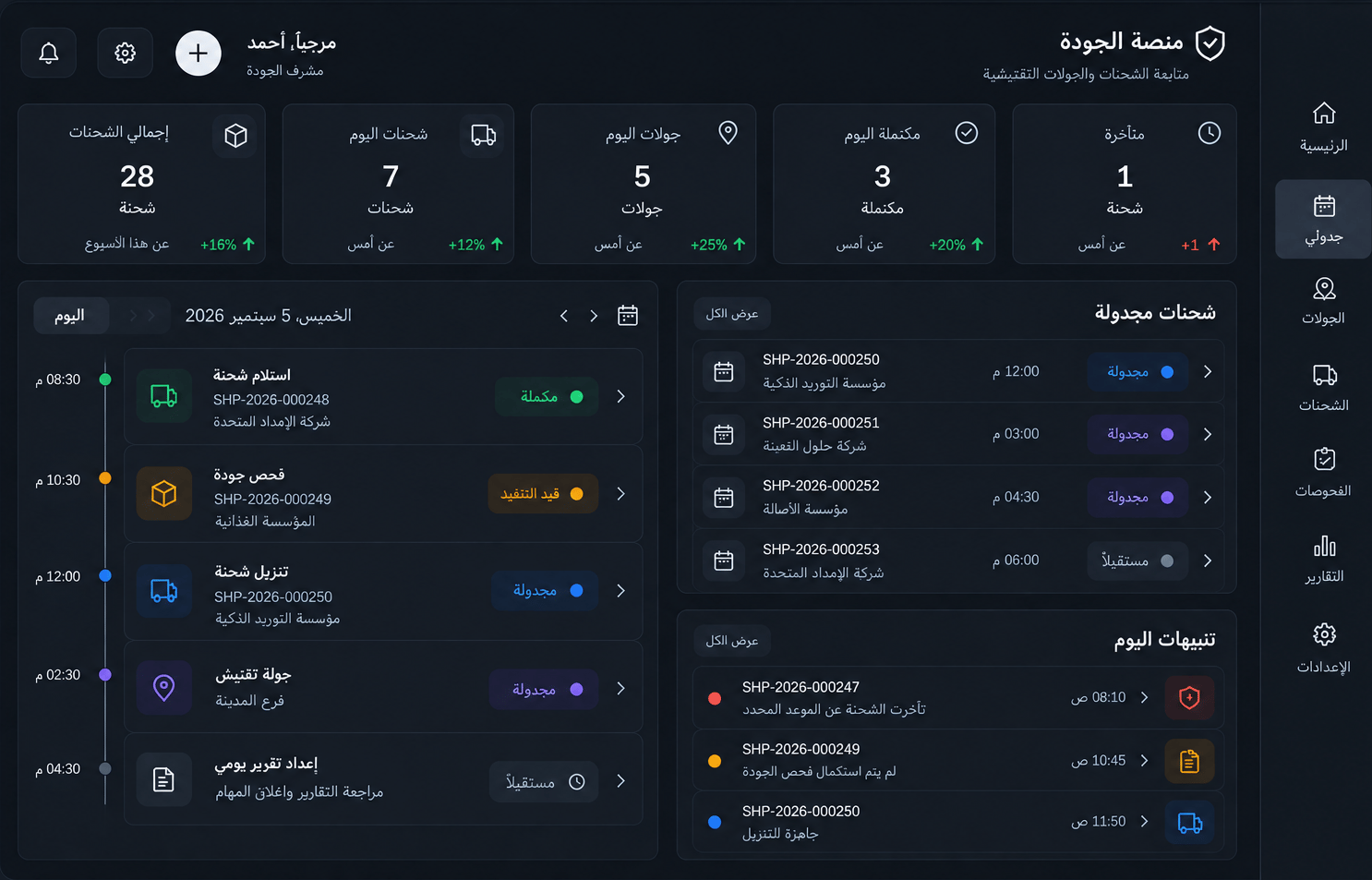Click the اليوم button in the schedule header
Image resolution: width=1372 pixels, height=880 pixels.
coord(69,316)
